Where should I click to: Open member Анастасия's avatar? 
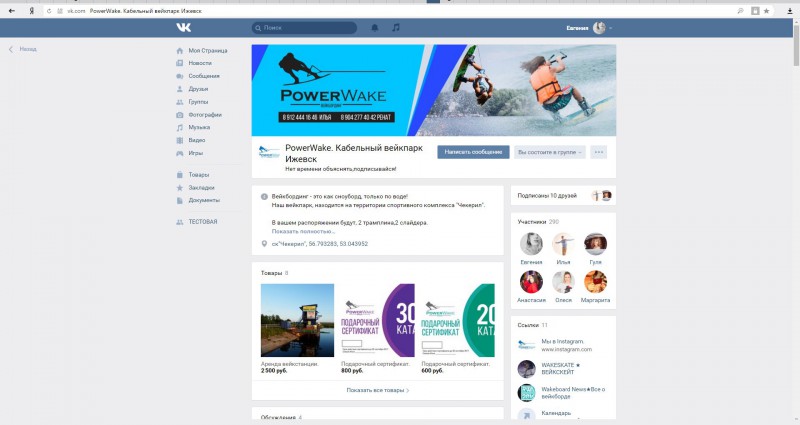tap(531, 282)
